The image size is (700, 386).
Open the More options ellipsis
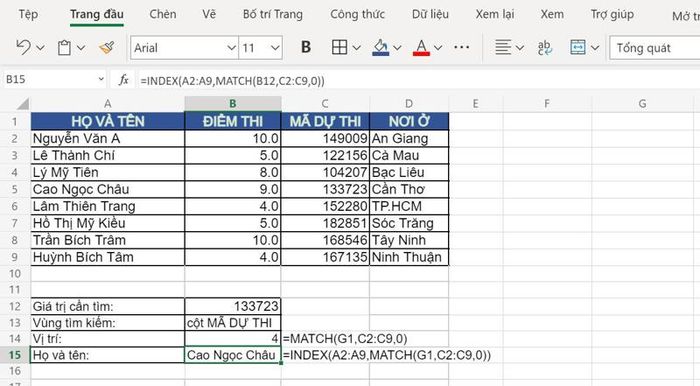pos(461,47)
